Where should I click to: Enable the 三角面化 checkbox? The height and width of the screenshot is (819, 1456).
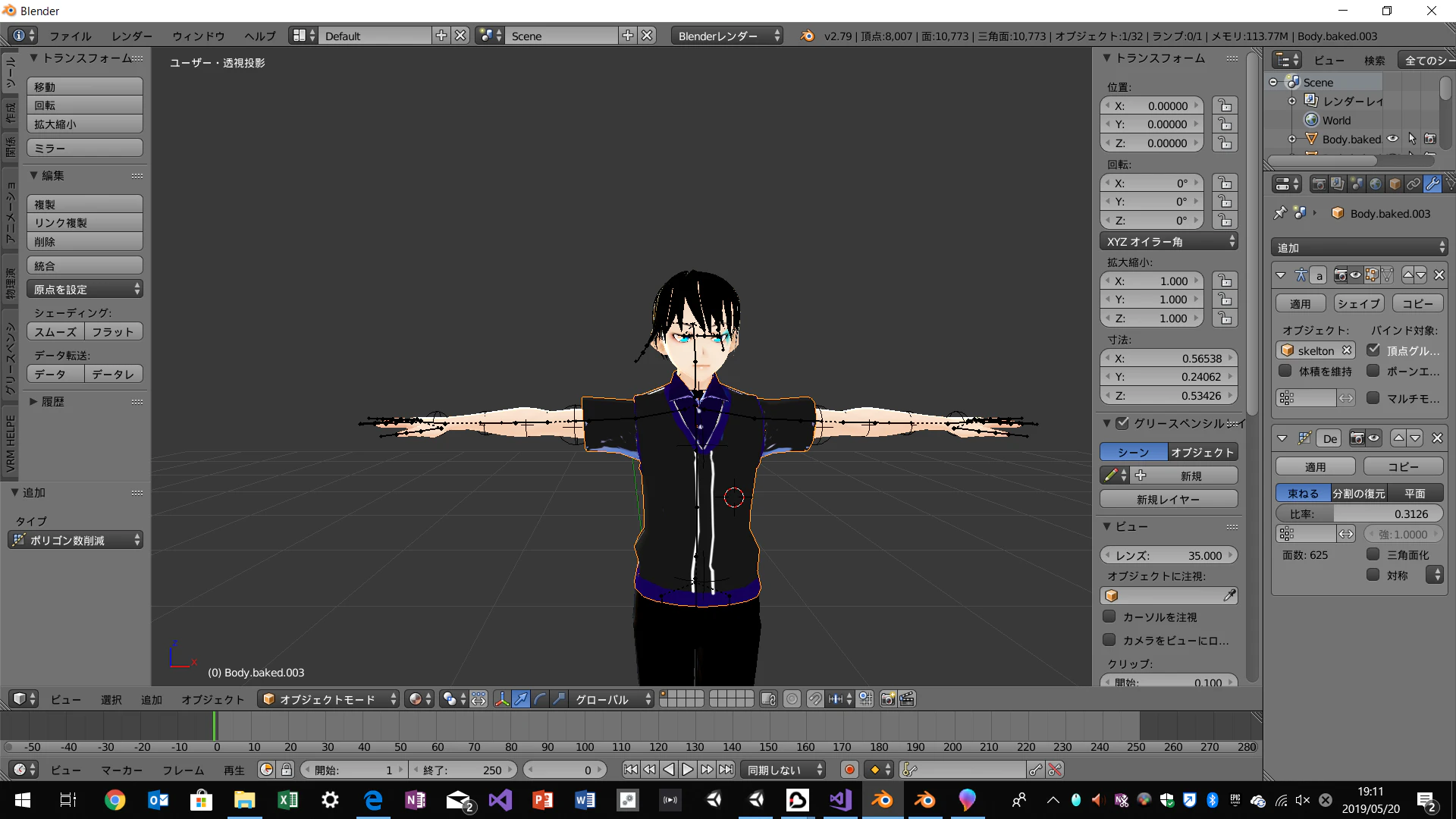[x=1373, y=554]
